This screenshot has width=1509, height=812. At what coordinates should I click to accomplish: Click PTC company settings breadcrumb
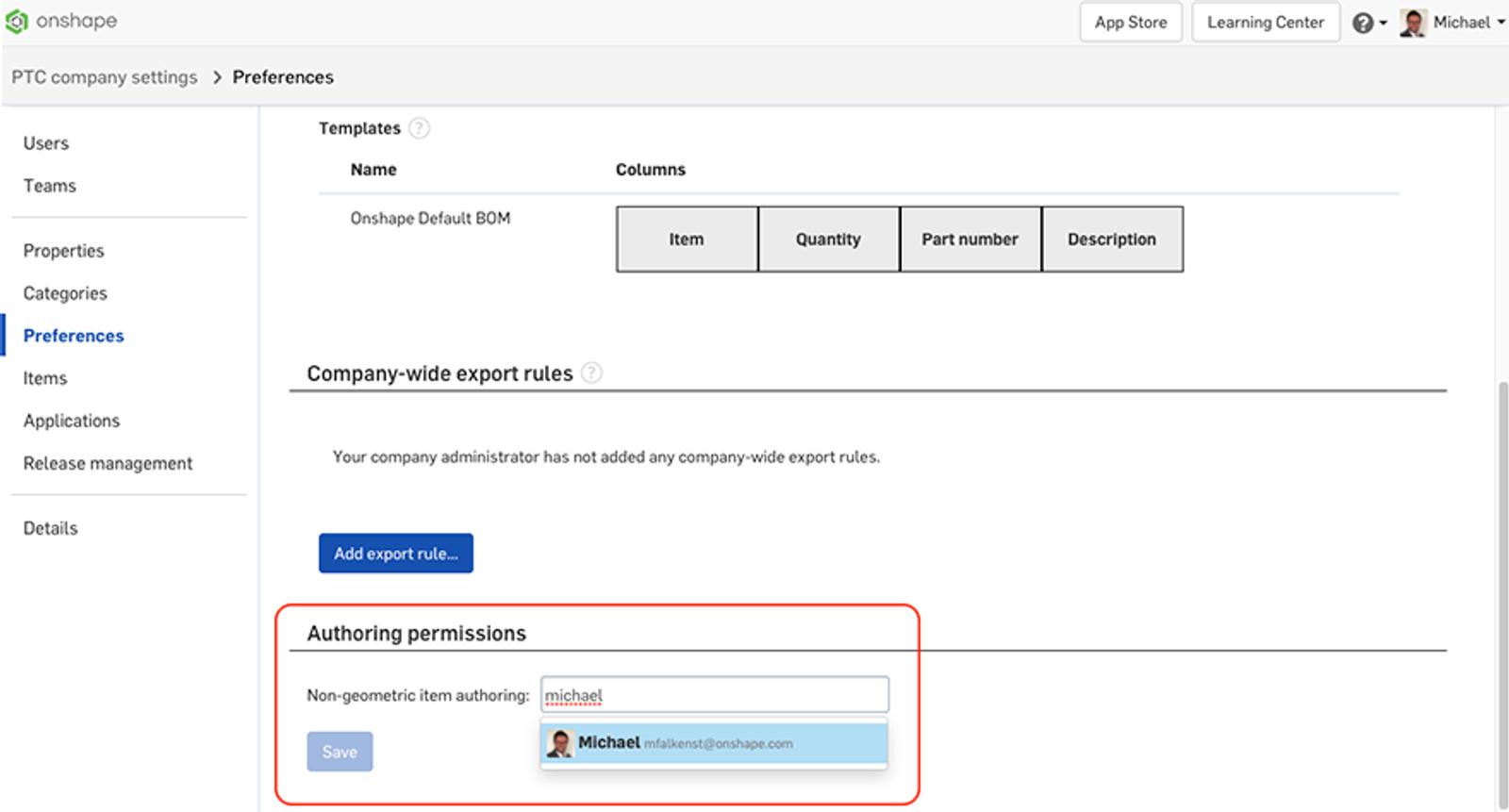[x=105, y=77]
